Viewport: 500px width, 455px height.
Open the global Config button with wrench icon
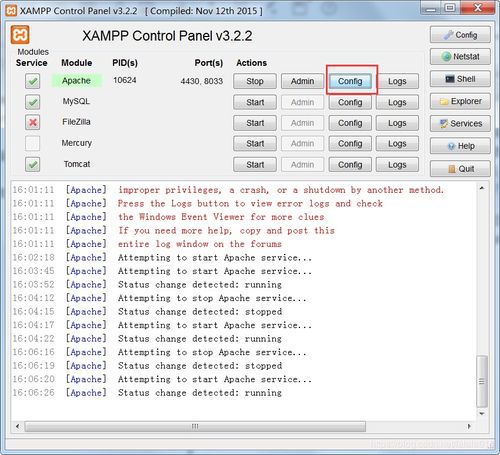click(460, 35)
